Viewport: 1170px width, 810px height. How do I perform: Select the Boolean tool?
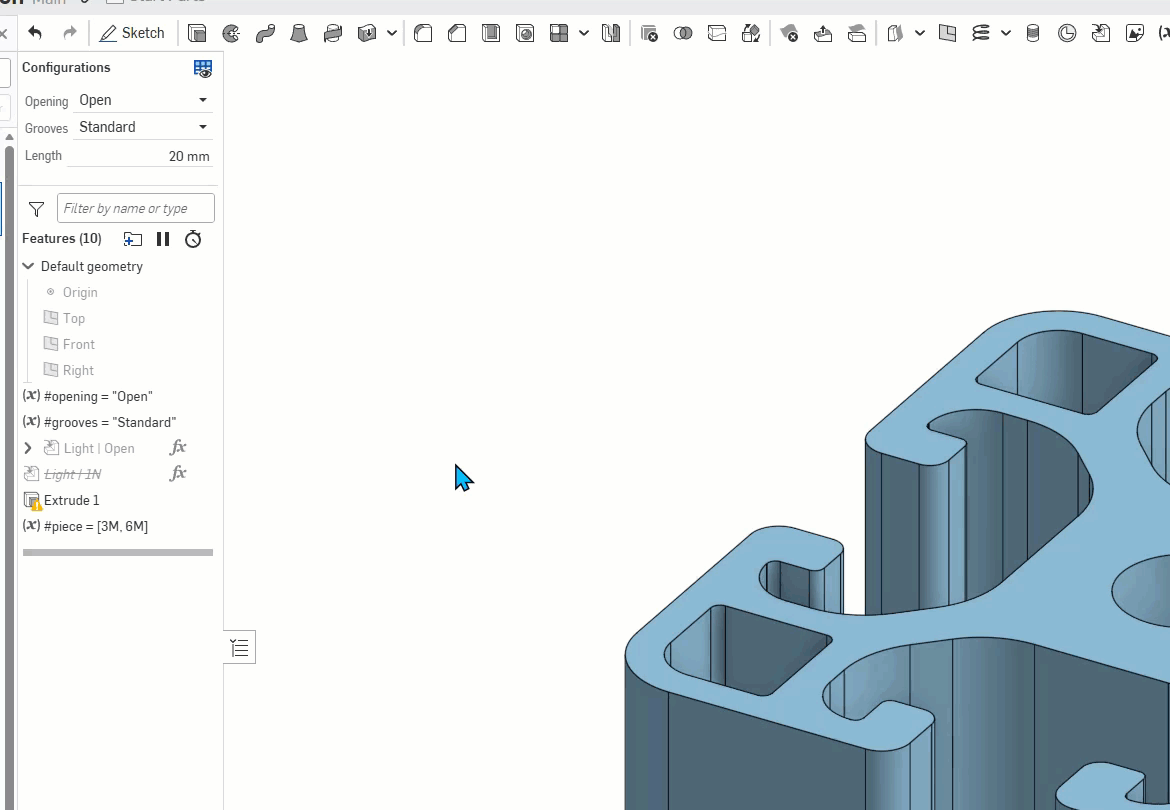[x=683, y=33]
